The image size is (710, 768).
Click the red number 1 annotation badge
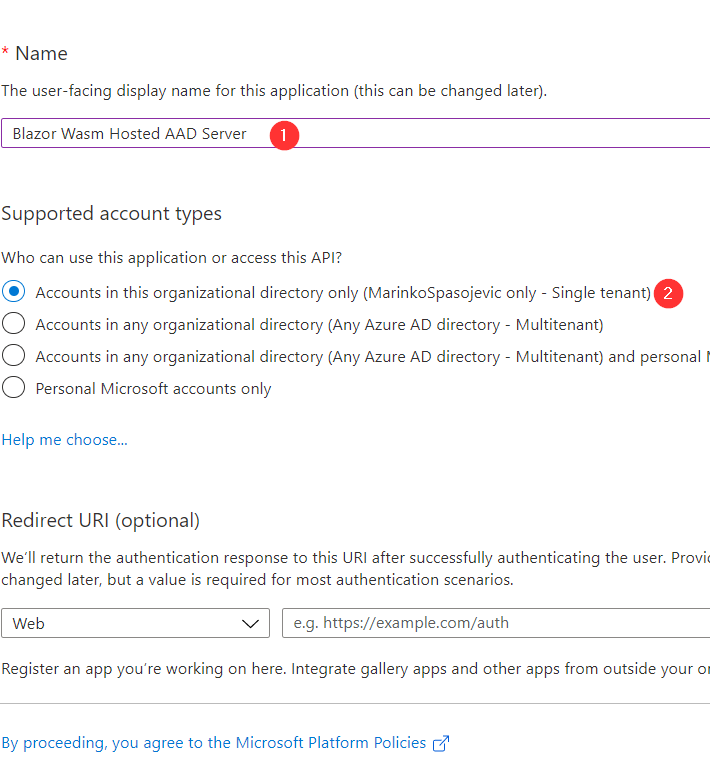(284, 134)
